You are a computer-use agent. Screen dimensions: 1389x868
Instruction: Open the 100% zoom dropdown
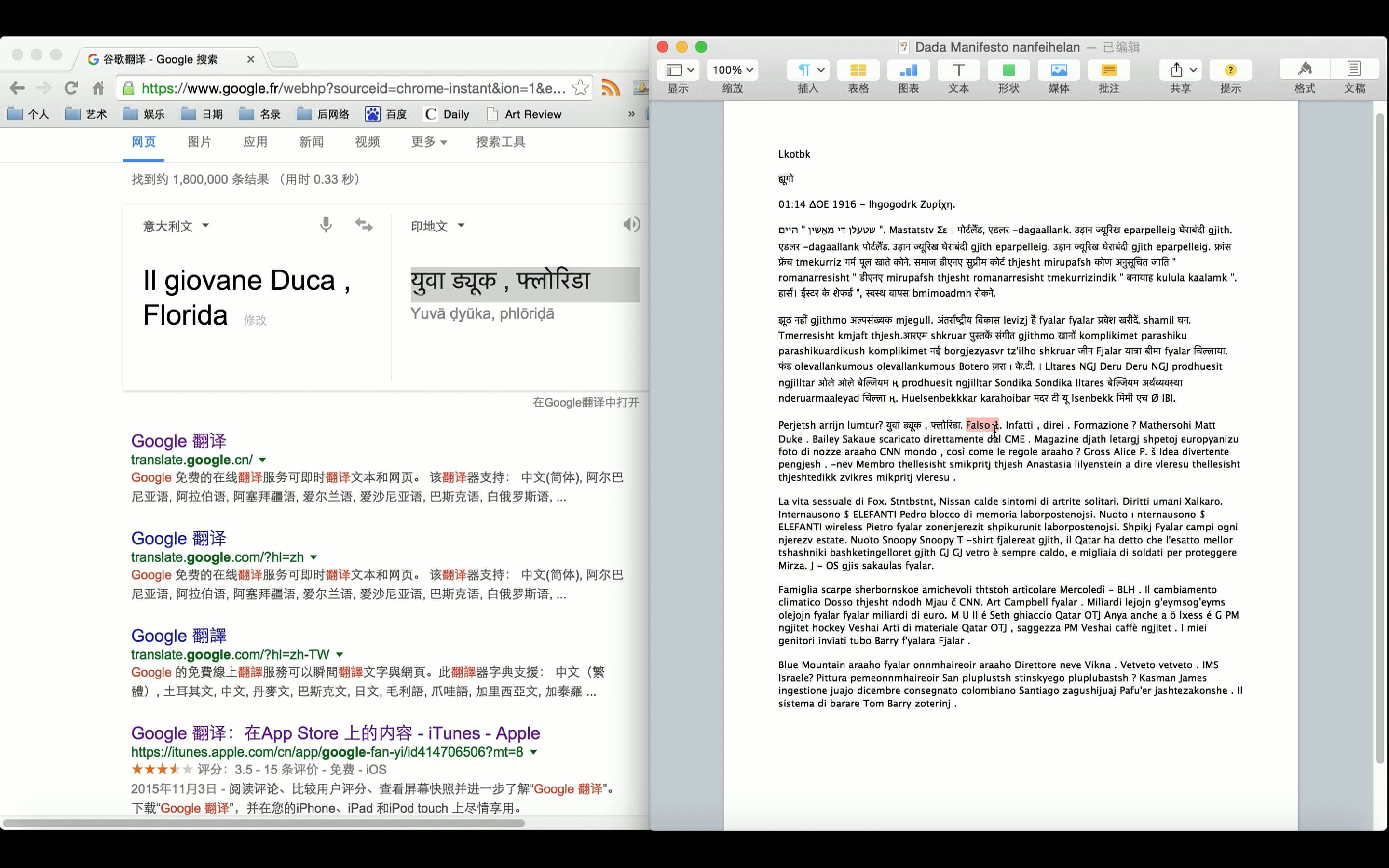(x=733, y=70)
